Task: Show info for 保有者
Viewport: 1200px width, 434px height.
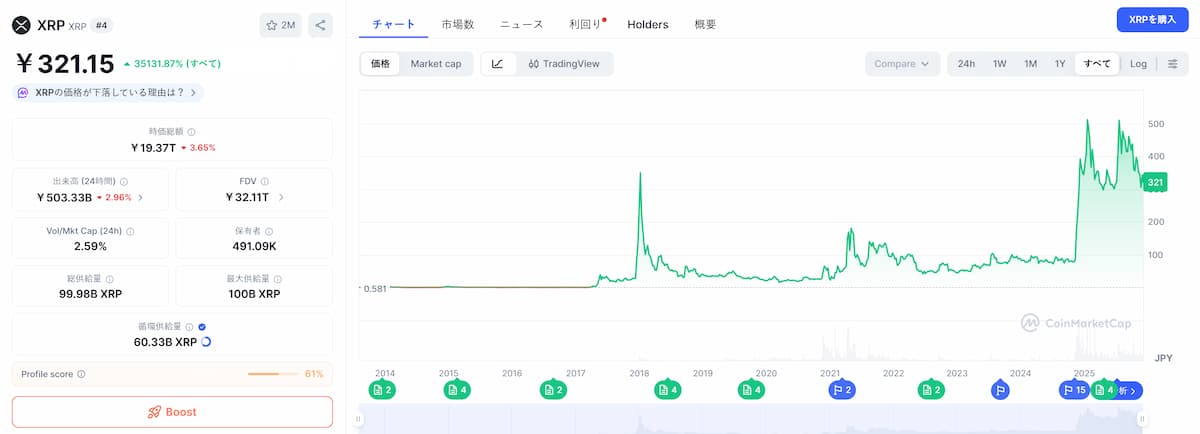Action: pyautogui.click(x=271, y=230)
